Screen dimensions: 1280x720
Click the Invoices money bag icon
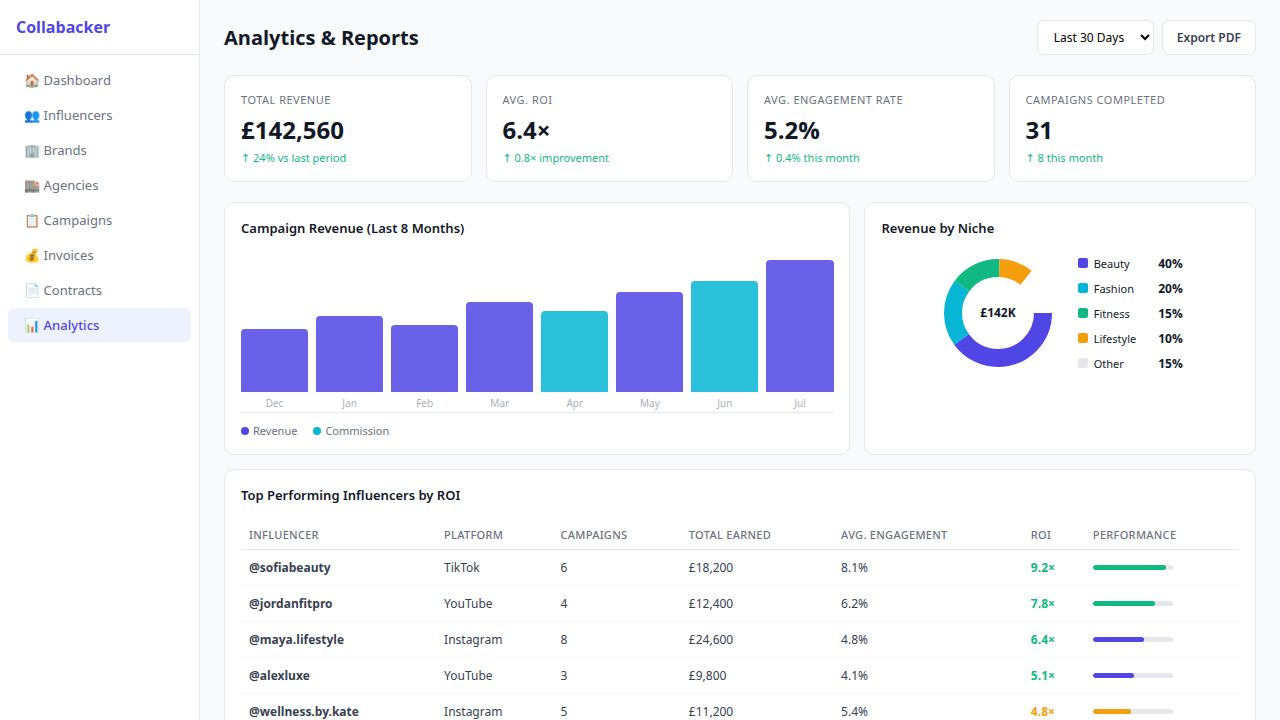[x=32, y=255]
